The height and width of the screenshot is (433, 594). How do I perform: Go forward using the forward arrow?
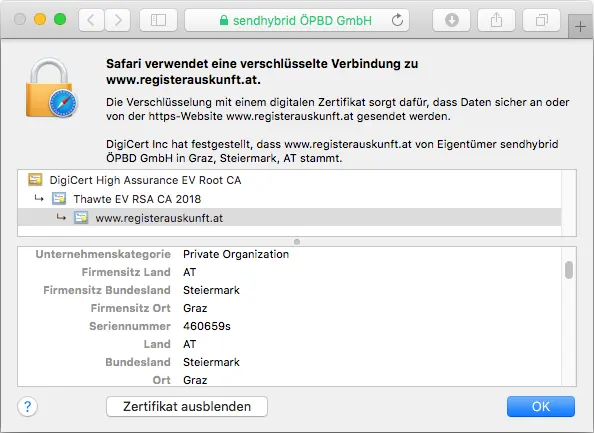click(118, 20)
